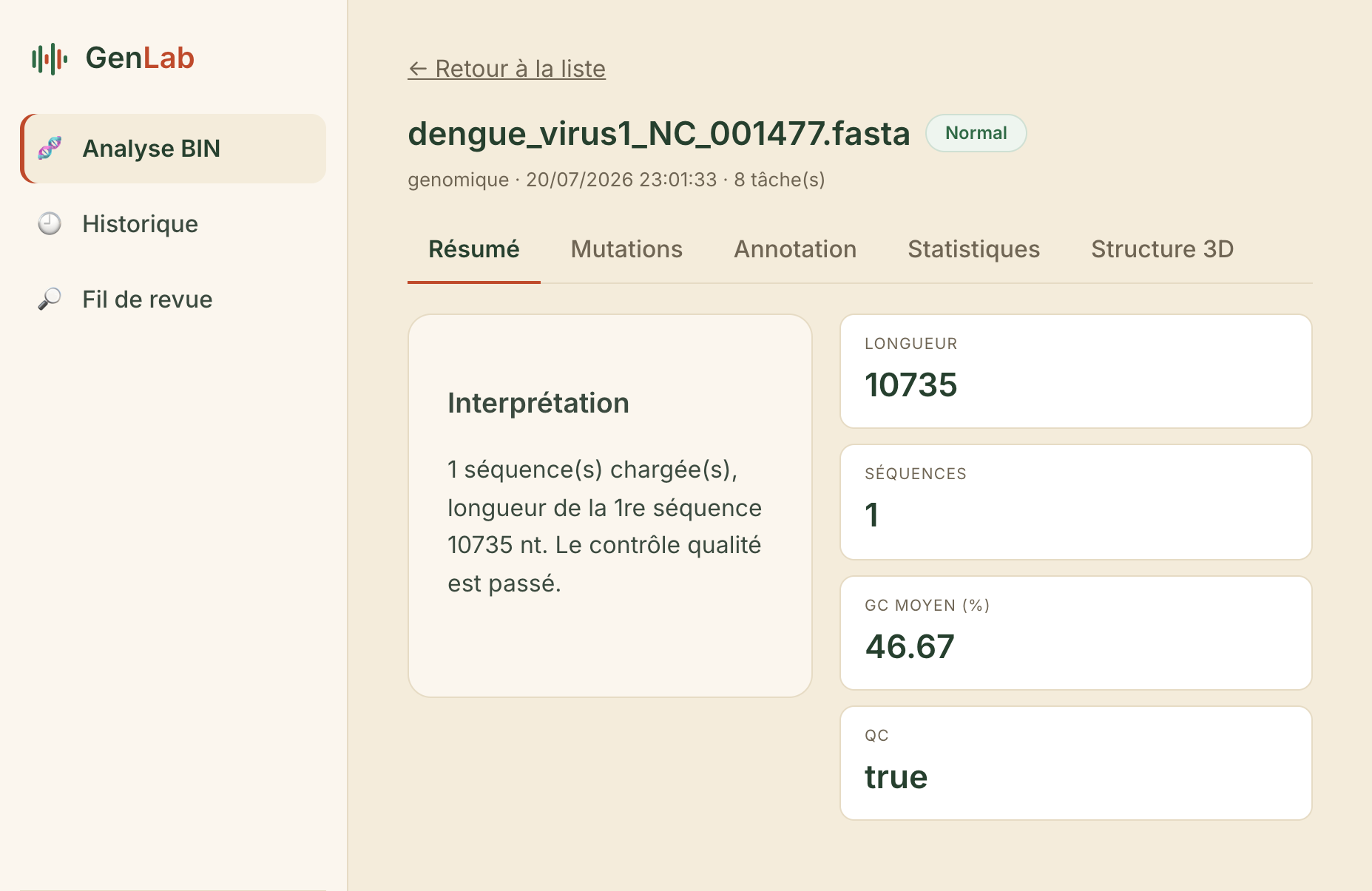Click the Normal status badge

click(976, 133)
